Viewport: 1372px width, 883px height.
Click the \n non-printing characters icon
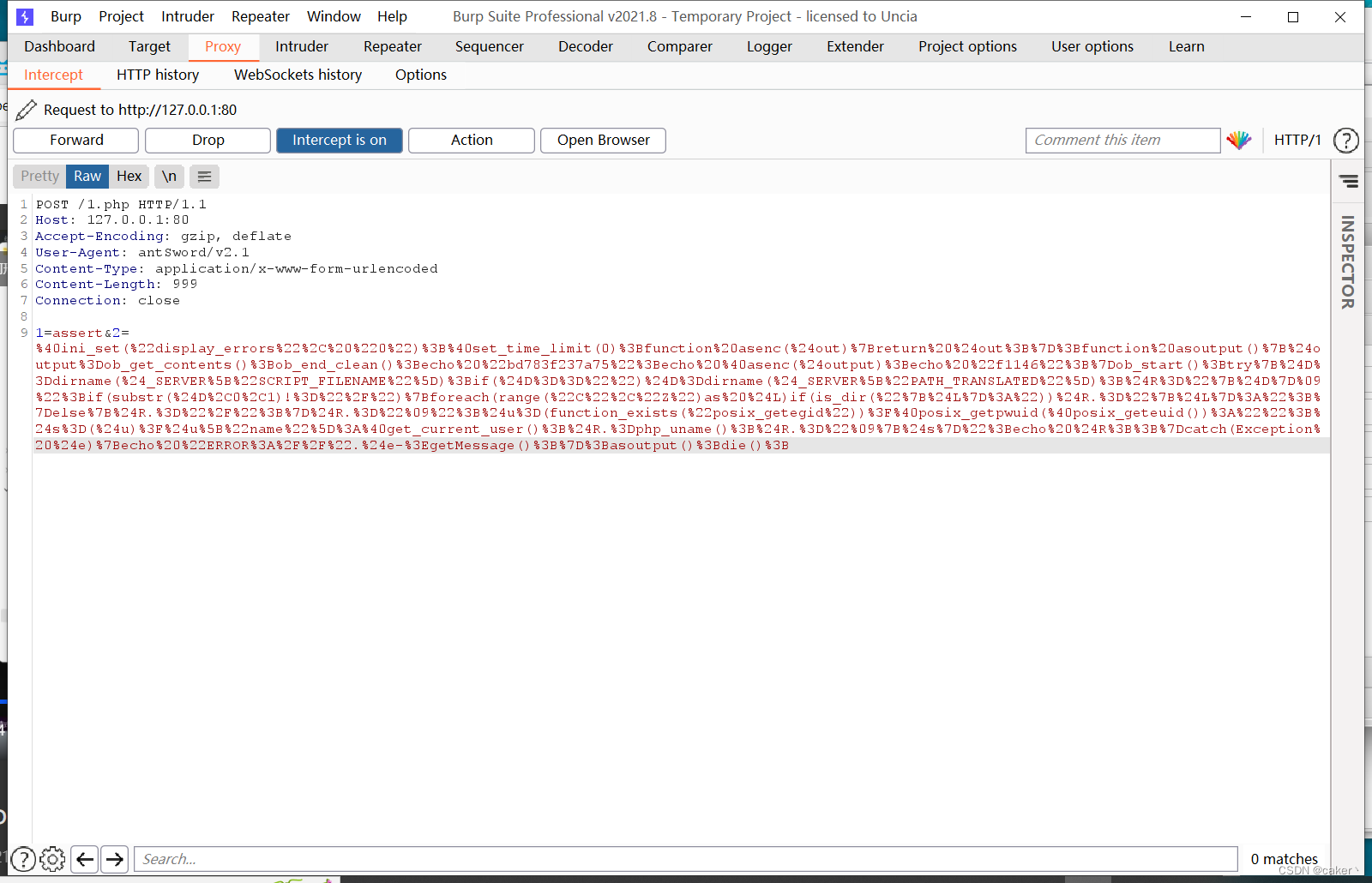(168, 177)
